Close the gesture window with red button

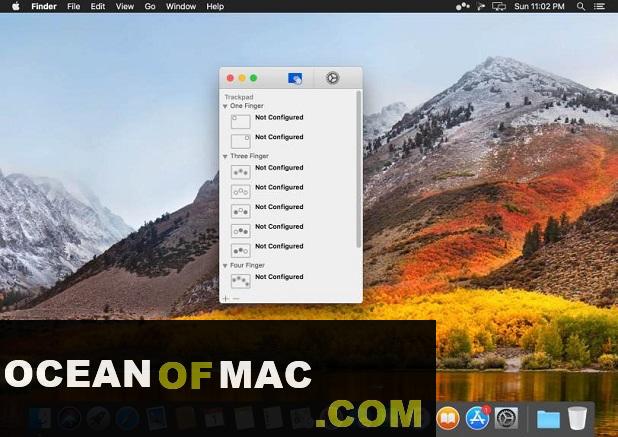tap(230, 78)
